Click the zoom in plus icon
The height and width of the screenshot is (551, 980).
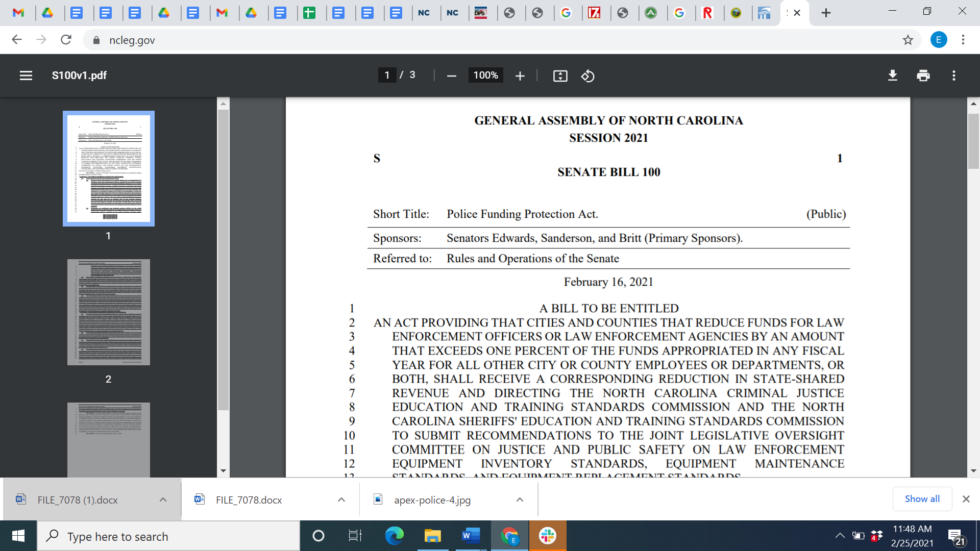tap(520, 76)
